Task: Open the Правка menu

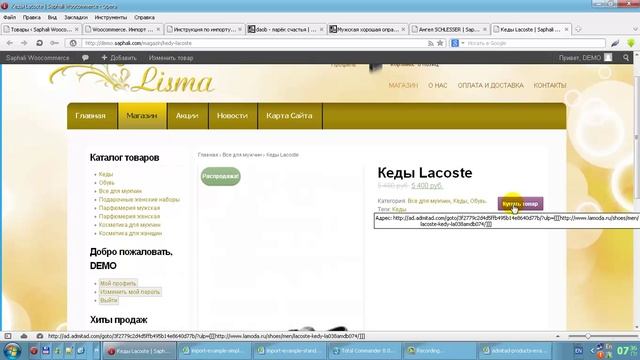Action: pos(31,18)
